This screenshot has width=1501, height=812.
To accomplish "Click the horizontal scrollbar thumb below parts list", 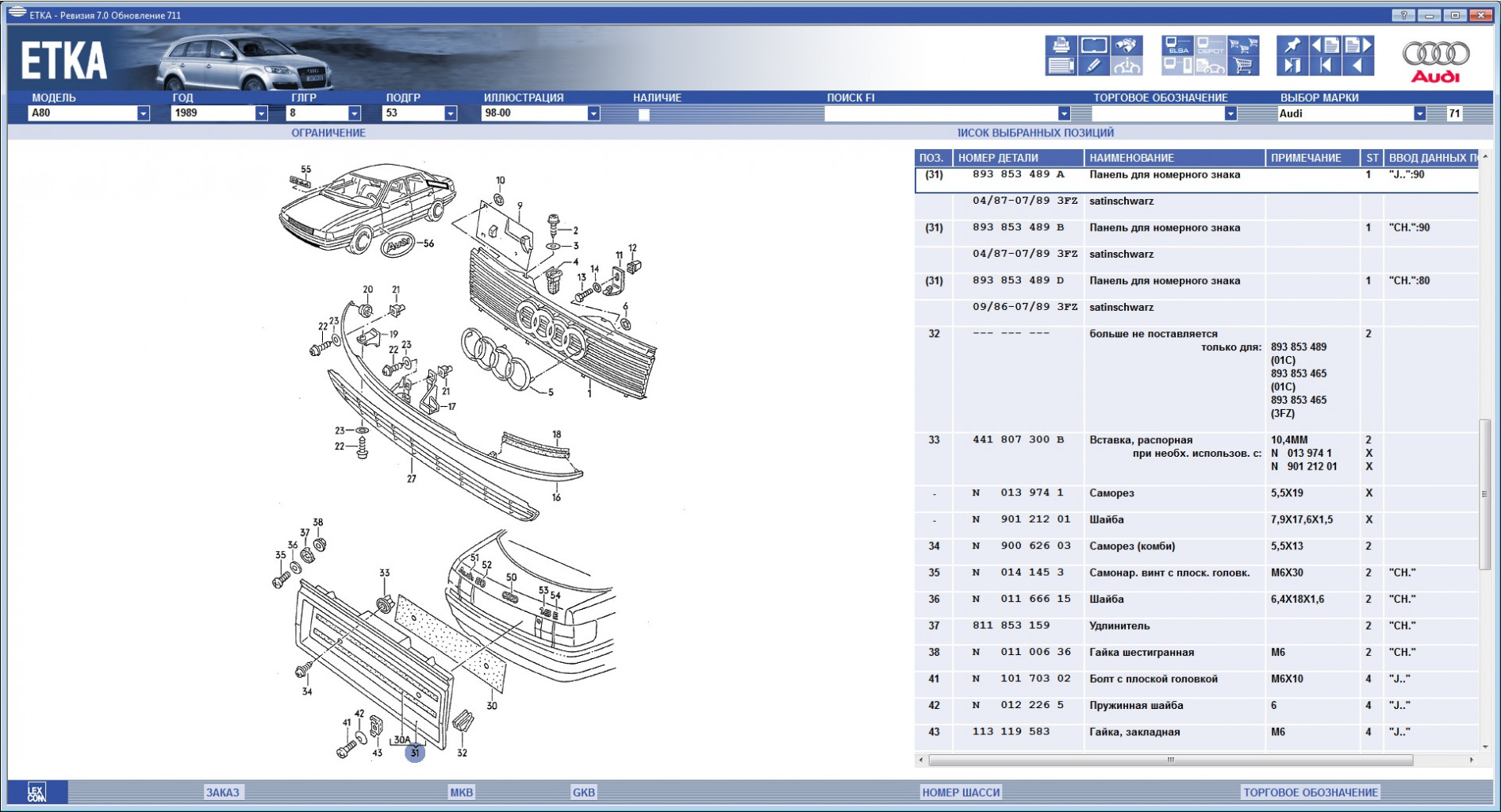I will (x=1170, y=760).
